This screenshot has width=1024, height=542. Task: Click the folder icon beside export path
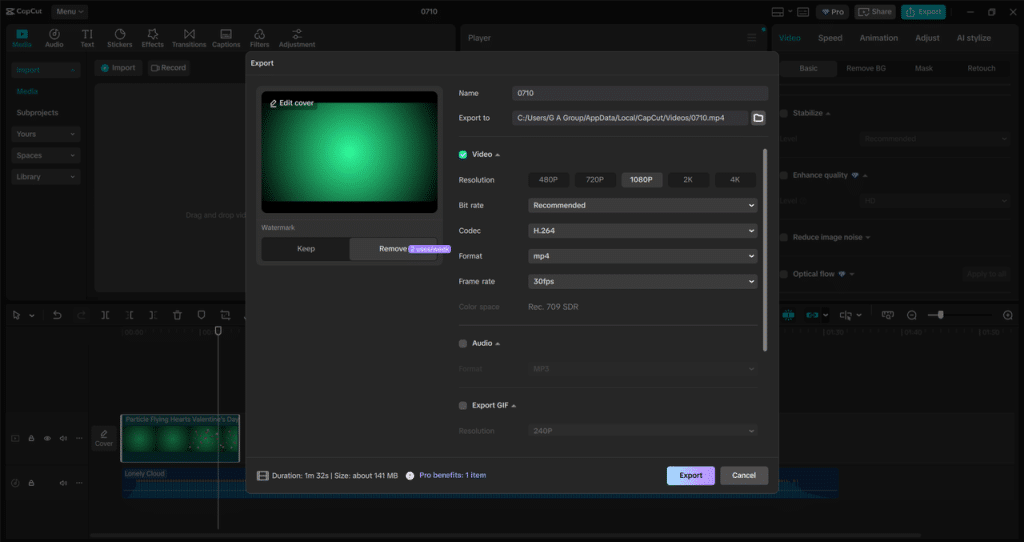758,118
